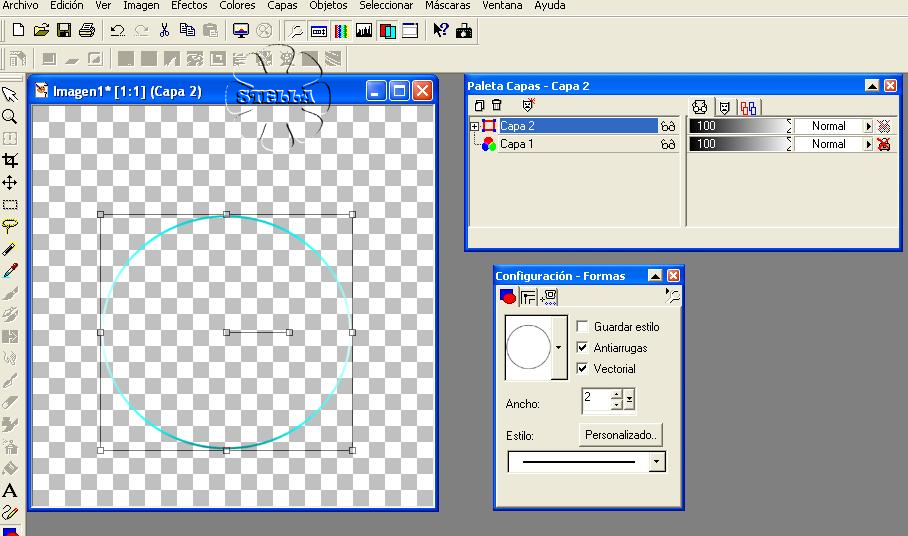Image resolution: width=908 pixels, height=536 pixels.
Task: Open blend mode arrow for Capa 1
Action: (868, 144)
